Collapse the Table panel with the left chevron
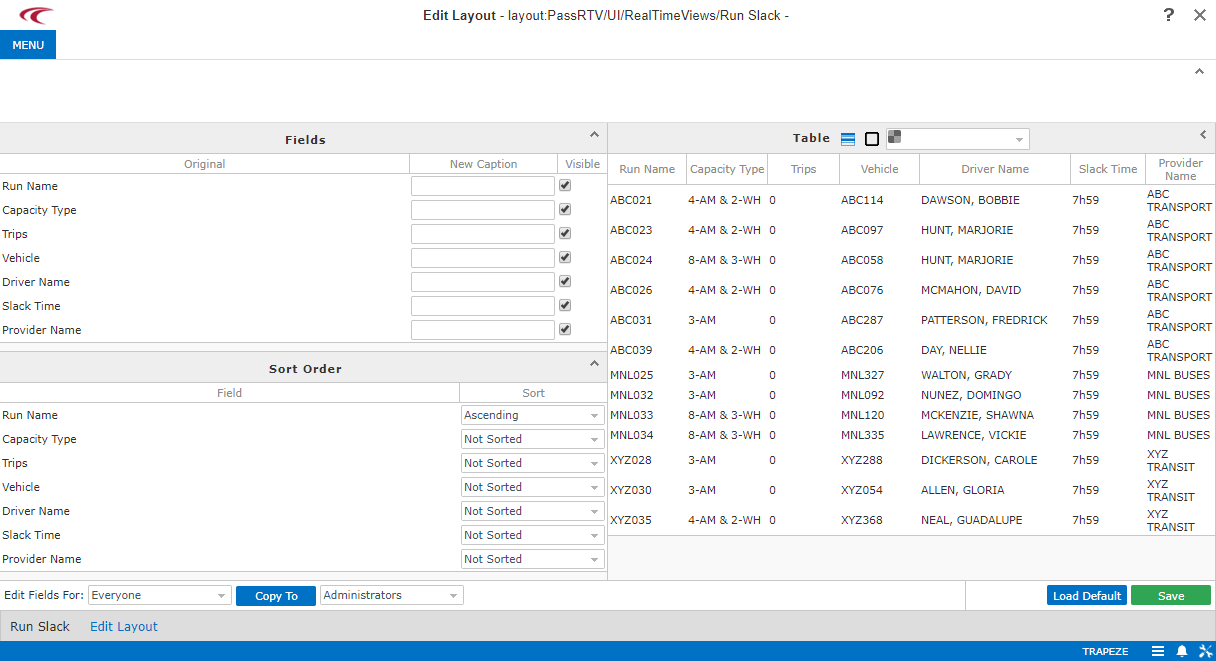This screenshot has height=661, width=1216. pos(1202,133)
